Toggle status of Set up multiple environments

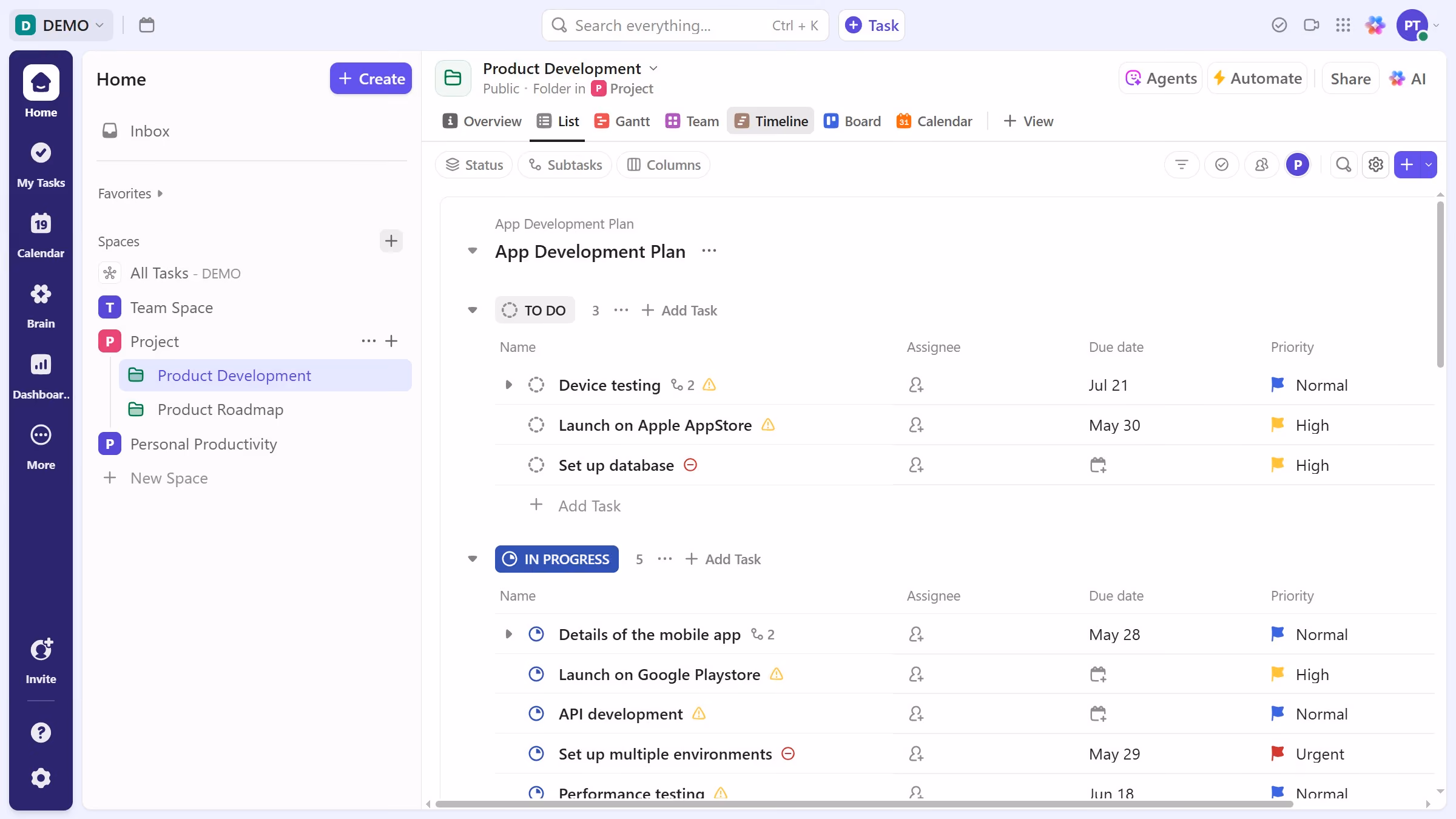(536, 753)
